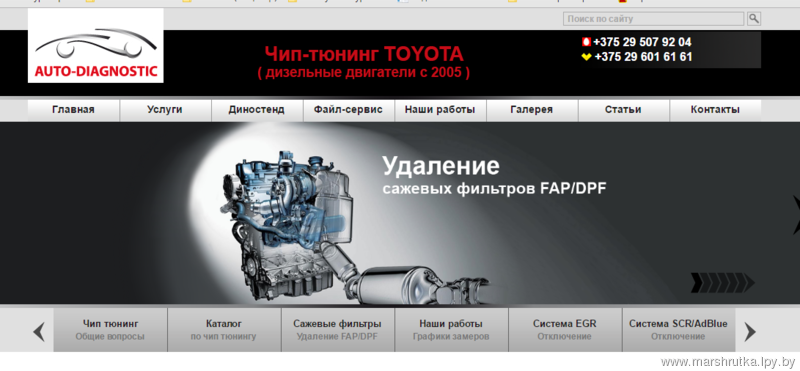Viewport: 800px width, 371px height.
Task: Click 'сажевых фильтров FAP/DPF' slide text
Action: pos(494,188)
